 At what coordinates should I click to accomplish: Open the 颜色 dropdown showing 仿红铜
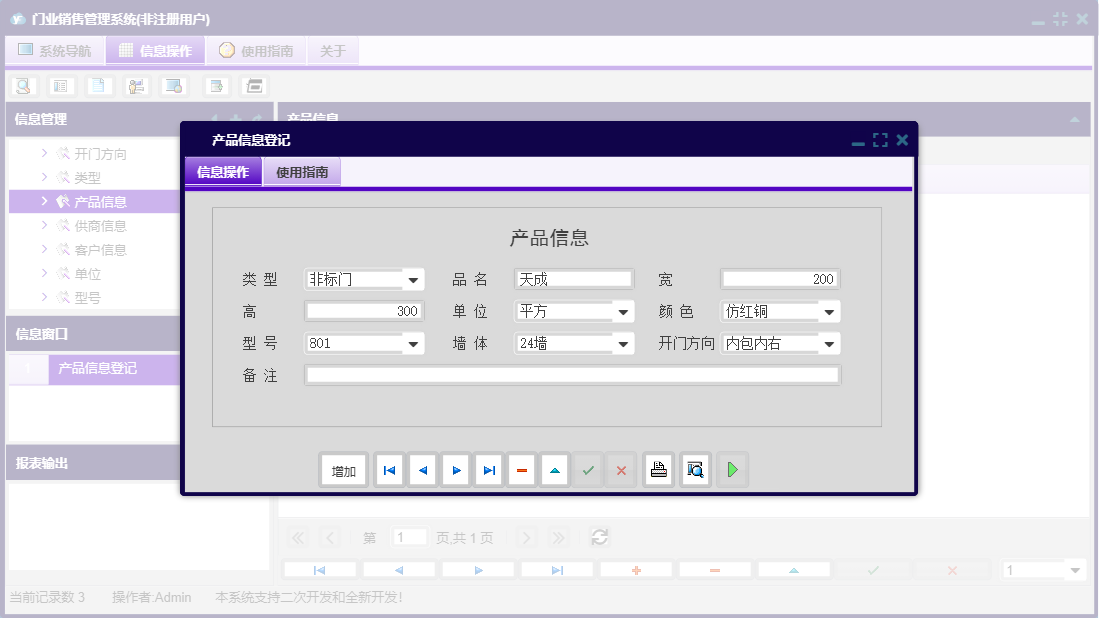829,311
